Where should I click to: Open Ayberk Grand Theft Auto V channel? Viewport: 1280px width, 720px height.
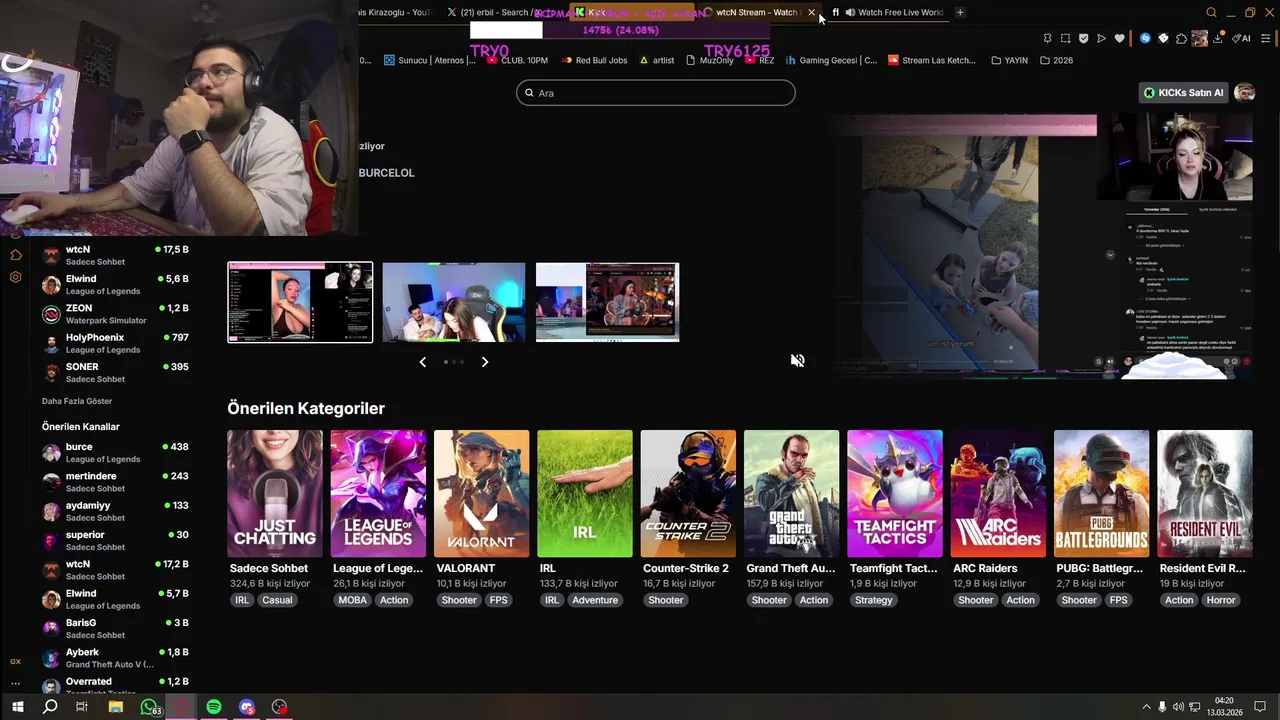coord(115,658)
